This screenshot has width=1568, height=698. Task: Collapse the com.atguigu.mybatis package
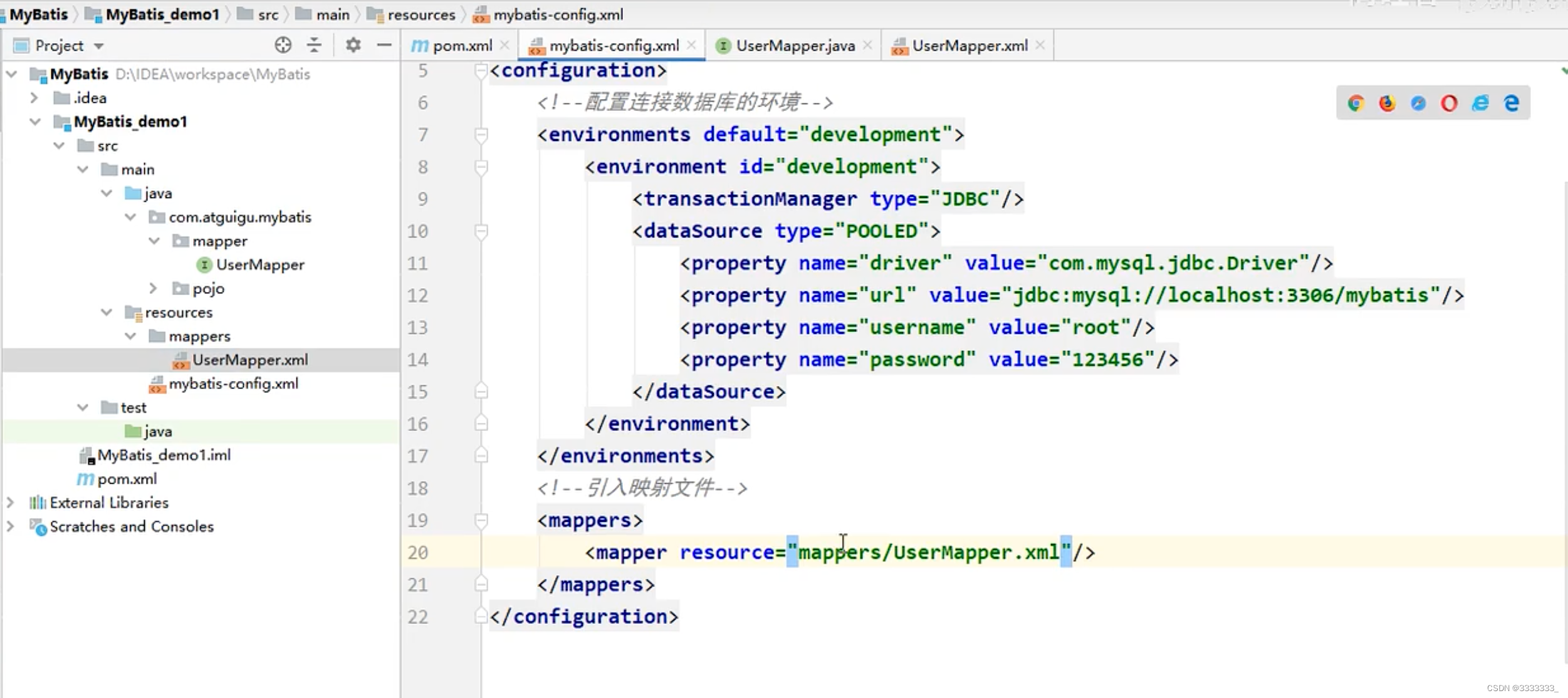tap(130, 217)
